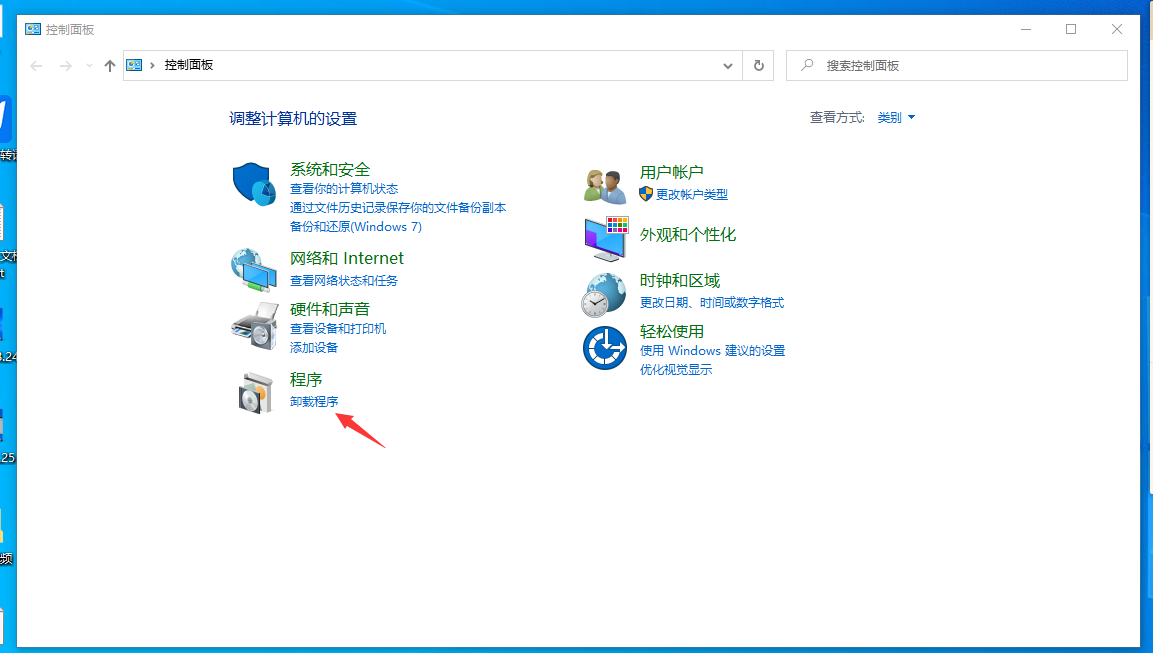Click the refresh button in address bar
Image resolution: width=1153 pixels, height=653 pixels.
click(758, 65)
